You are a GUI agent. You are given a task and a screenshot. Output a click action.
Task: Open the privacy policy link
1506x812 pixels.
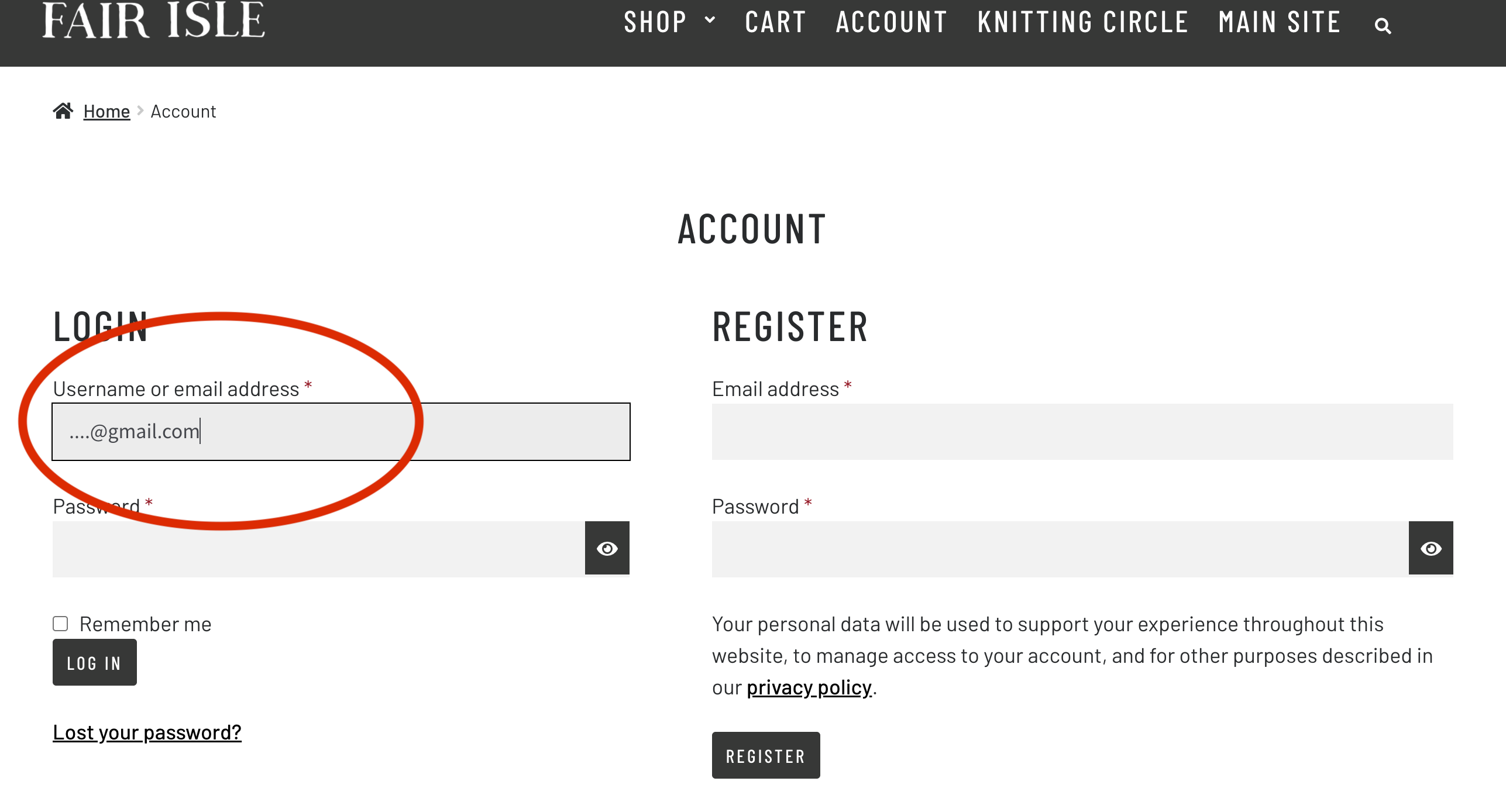809,687
